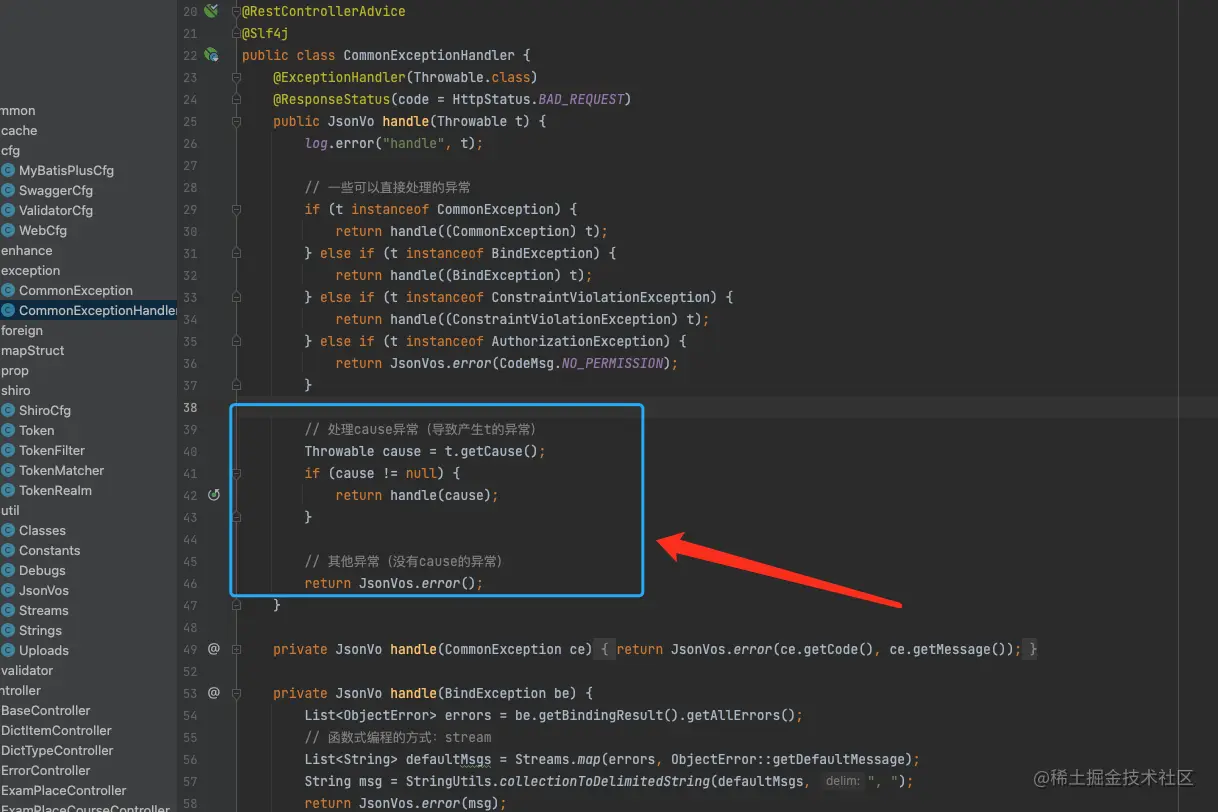Click the class icon beside ValidatorCfg
1218x812 pixels.
point(8,210)
